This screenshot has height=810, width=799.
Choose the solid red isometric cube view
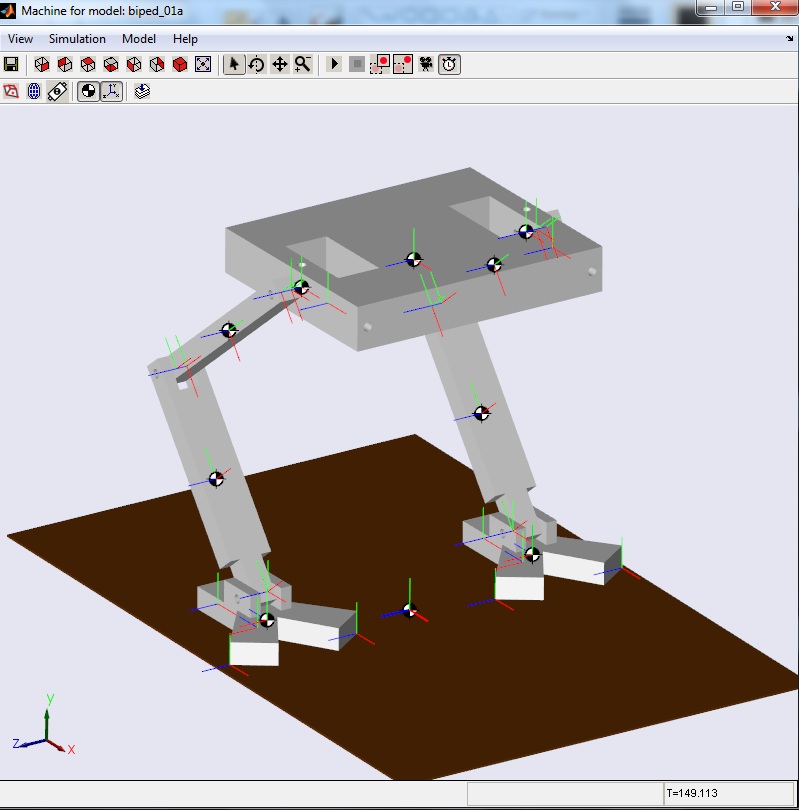[x=180, y=64]
